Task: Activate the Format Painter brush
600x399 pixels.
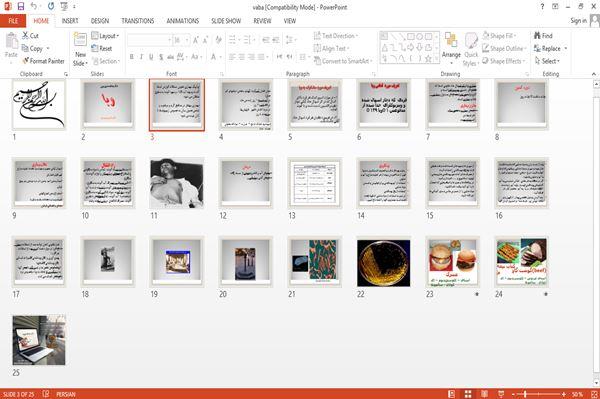Action: point(43,61)
